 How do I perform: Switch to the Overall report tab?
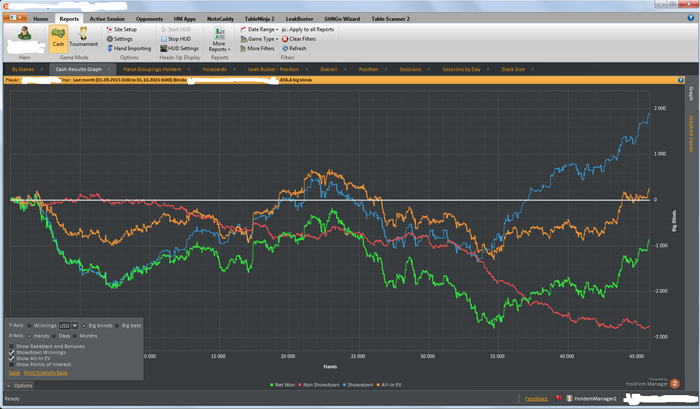tap(329, 69)
